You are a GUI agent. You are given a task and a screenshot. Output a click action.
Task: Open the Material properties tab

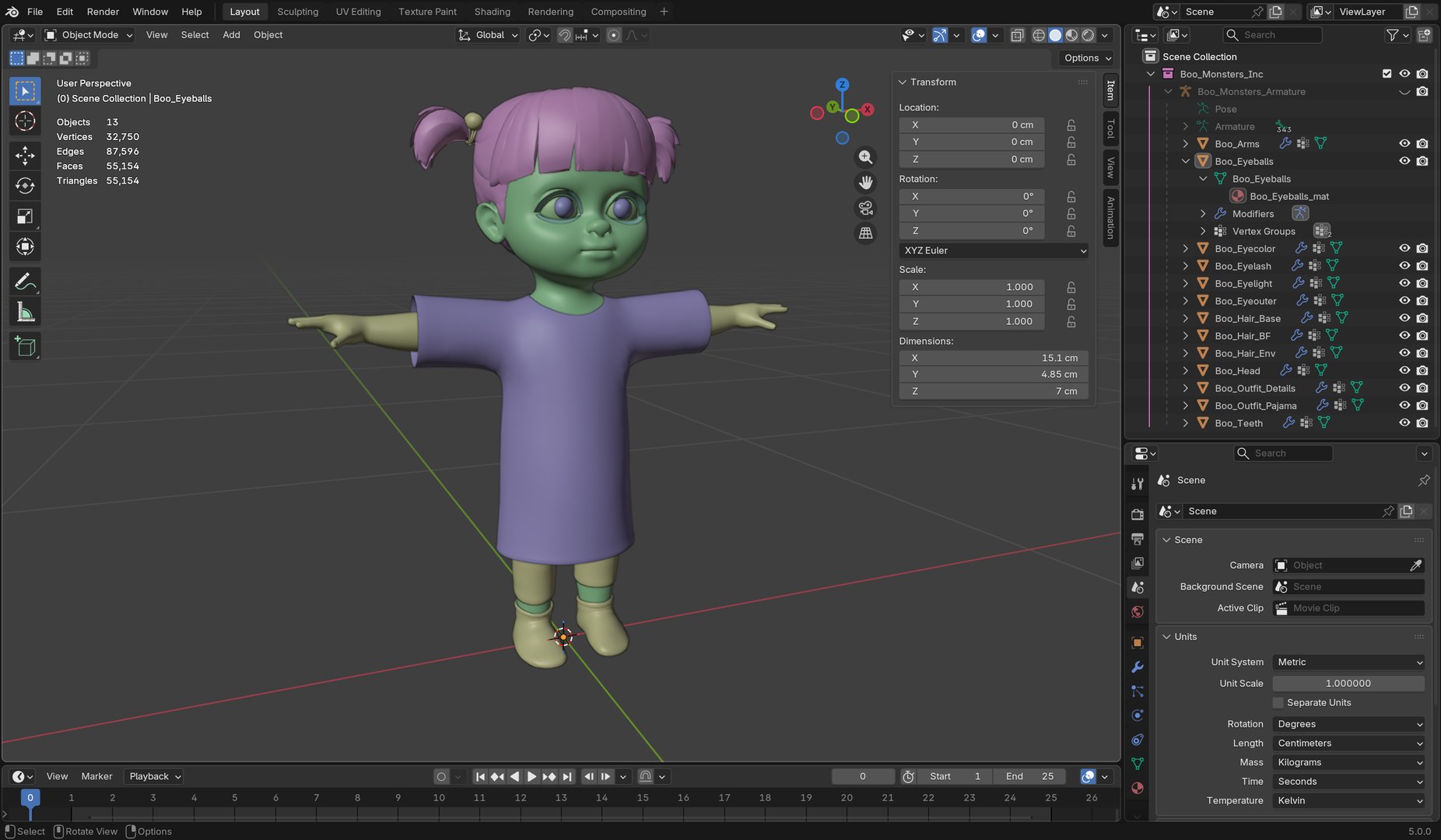tap(1138, 788)
